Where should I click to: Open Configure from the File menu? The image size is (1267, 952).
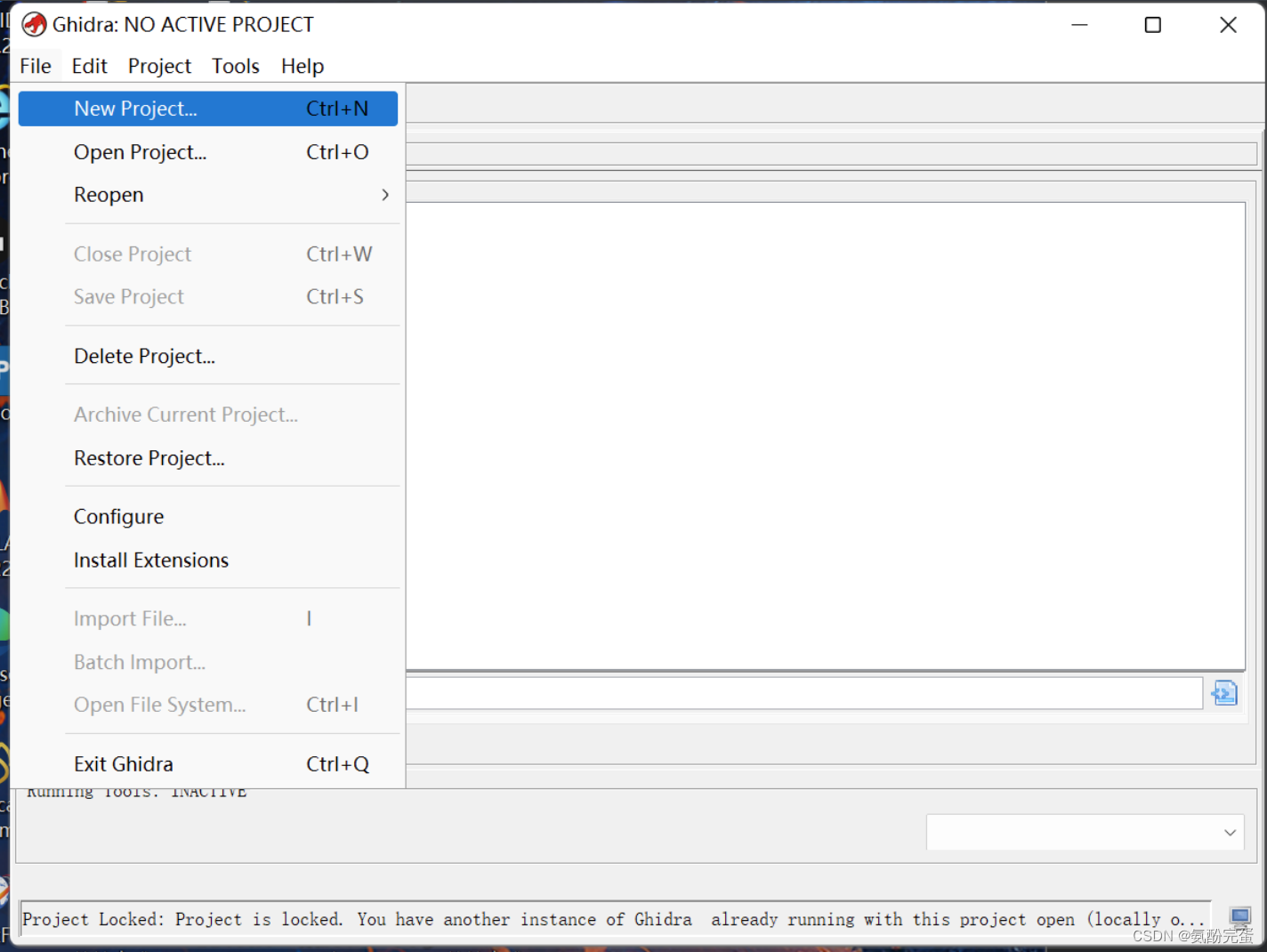[208, 517]
